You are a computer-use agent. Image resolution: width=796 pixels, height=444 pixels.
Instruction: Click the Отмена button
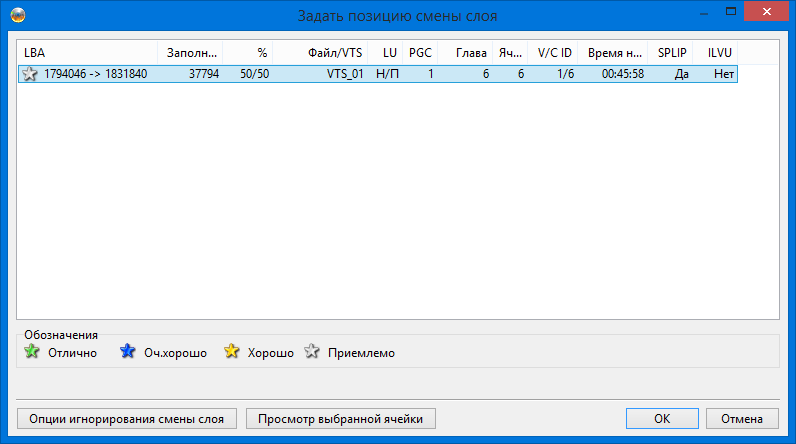[742, 419]
